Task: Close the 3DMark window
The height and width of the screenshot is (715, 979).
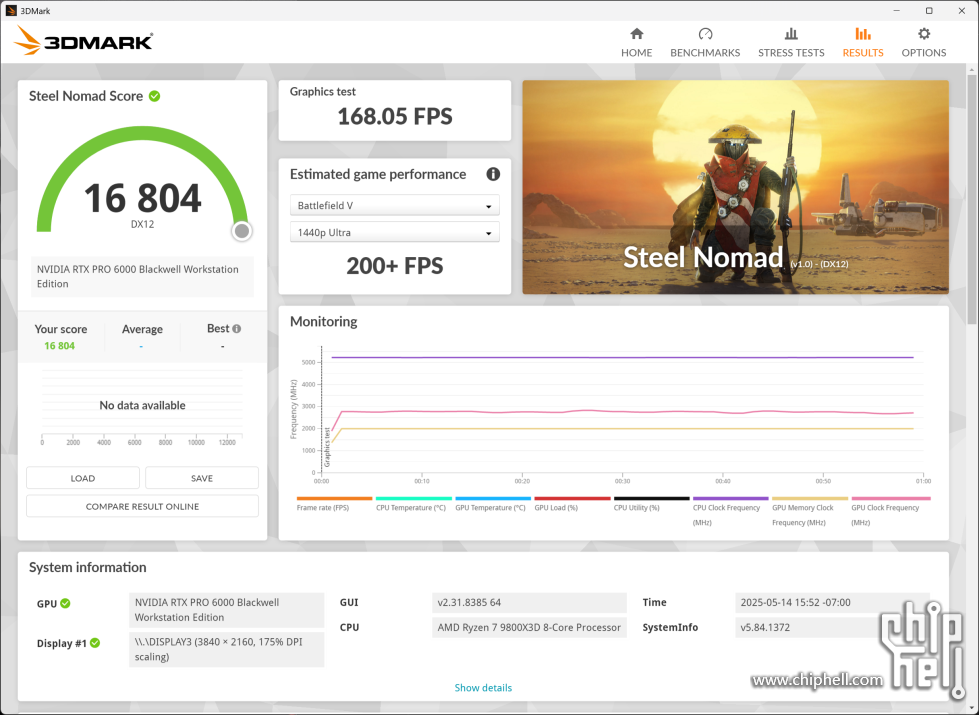Action: [962, 11]
